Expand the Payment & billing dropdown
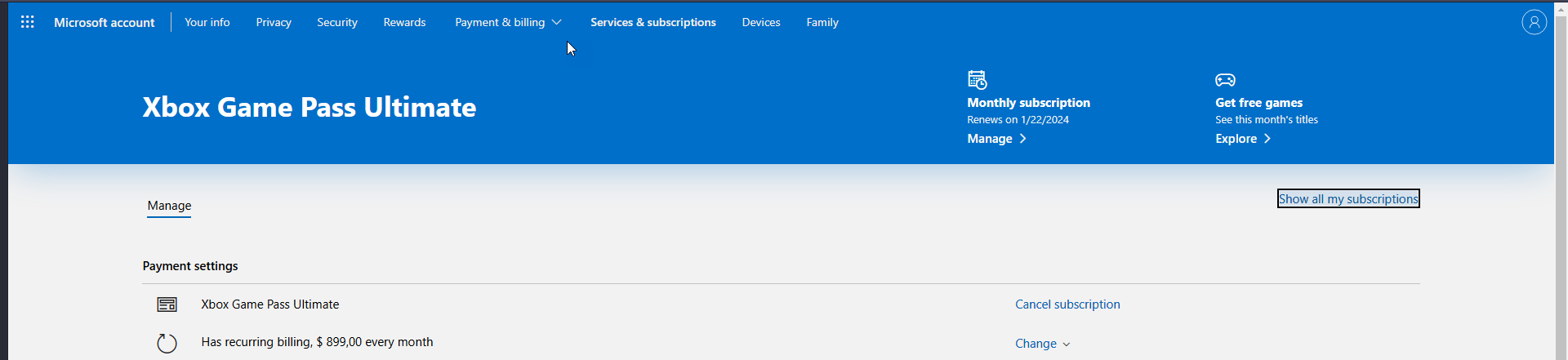 [508, 22]
